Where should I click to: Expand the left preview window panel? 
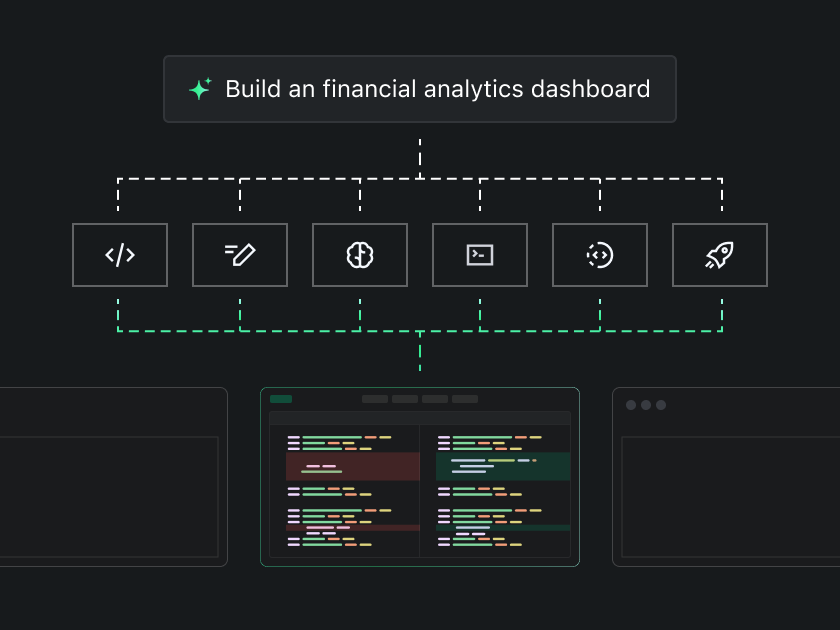click(x=110, y=477)
